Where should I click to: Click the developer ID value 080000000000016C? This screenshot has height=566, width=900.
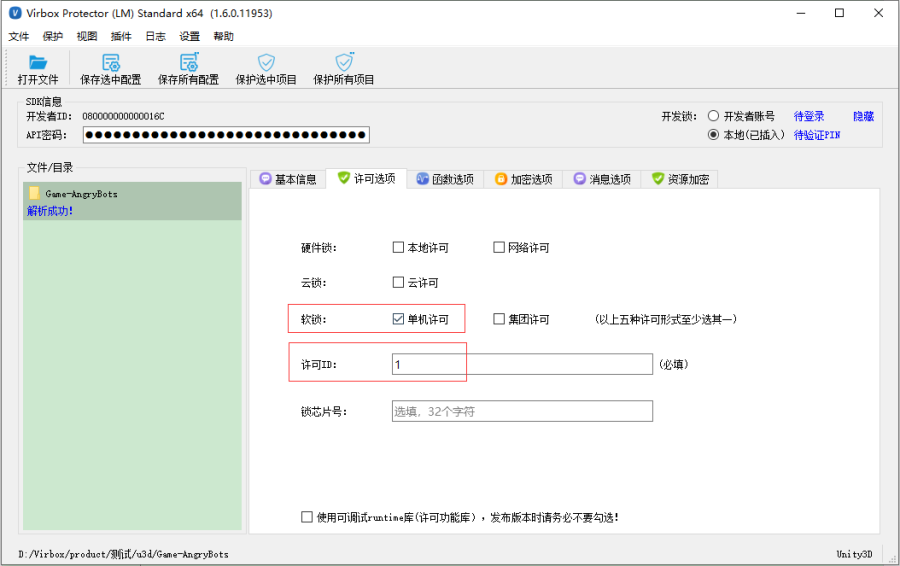tap(123, 117)
